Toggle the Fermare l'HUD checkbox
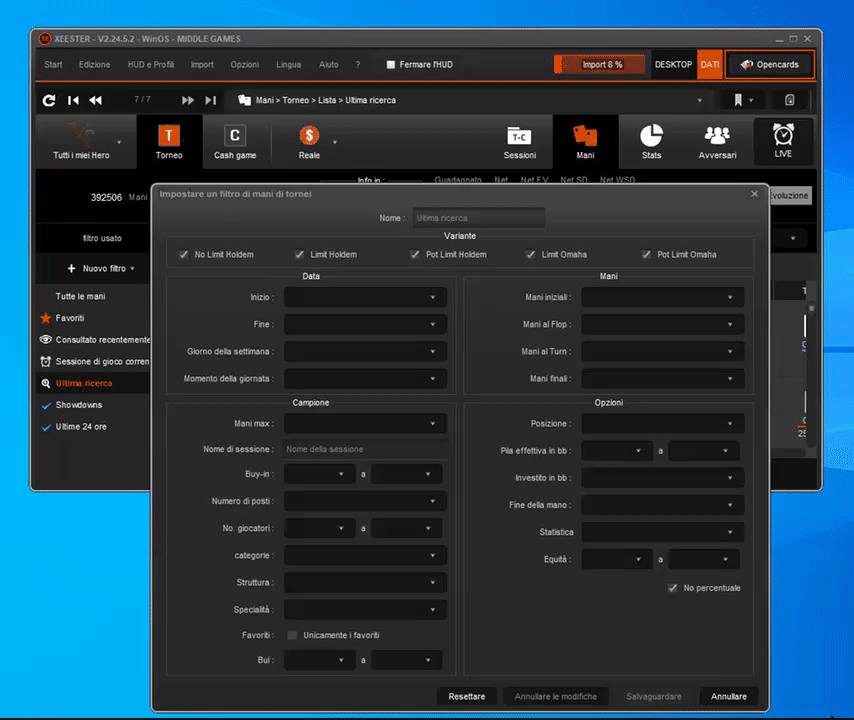 click(391, 65)
